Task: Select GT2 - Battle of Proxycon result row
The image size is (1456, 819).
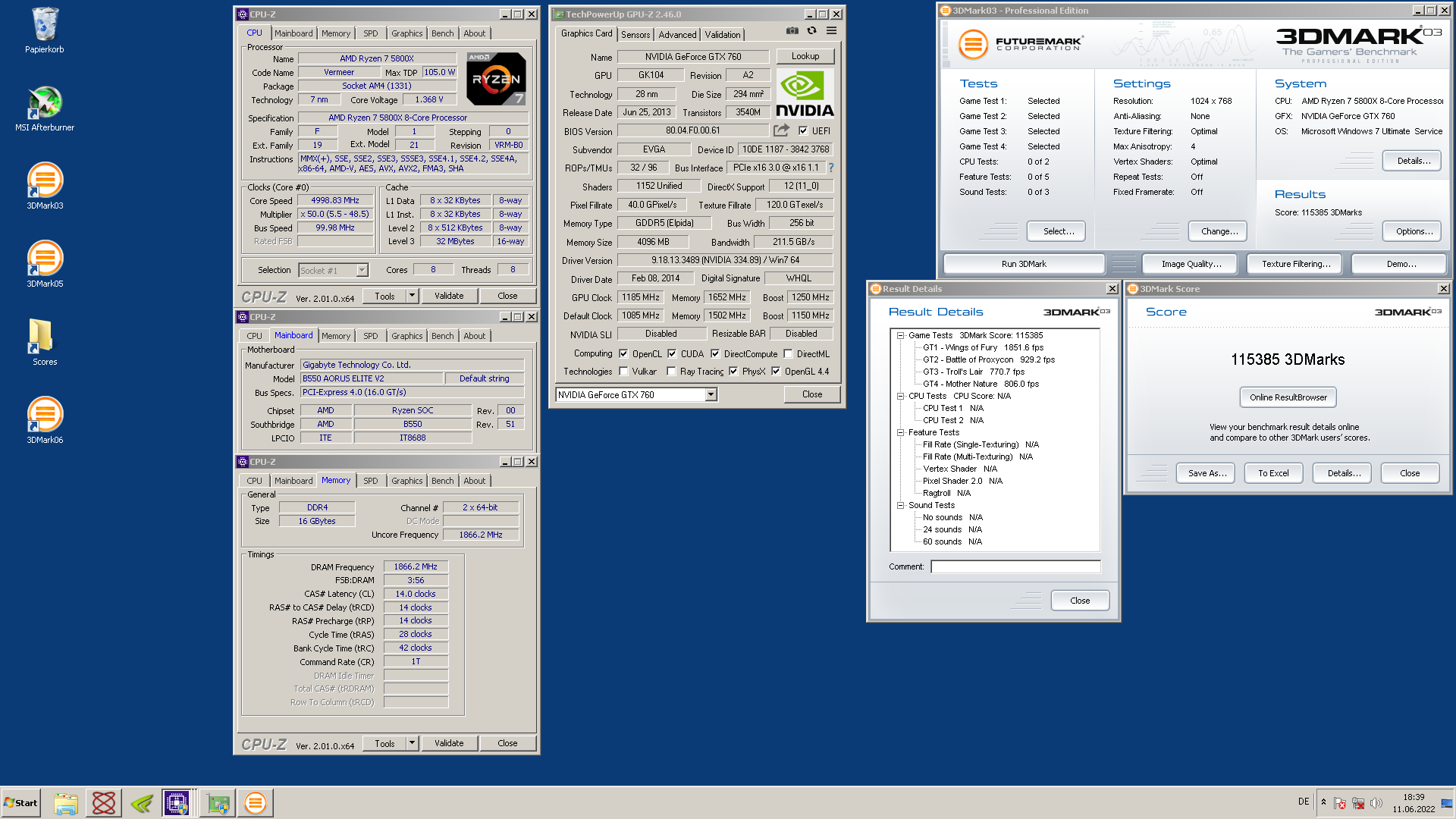Action: point(988,359)
